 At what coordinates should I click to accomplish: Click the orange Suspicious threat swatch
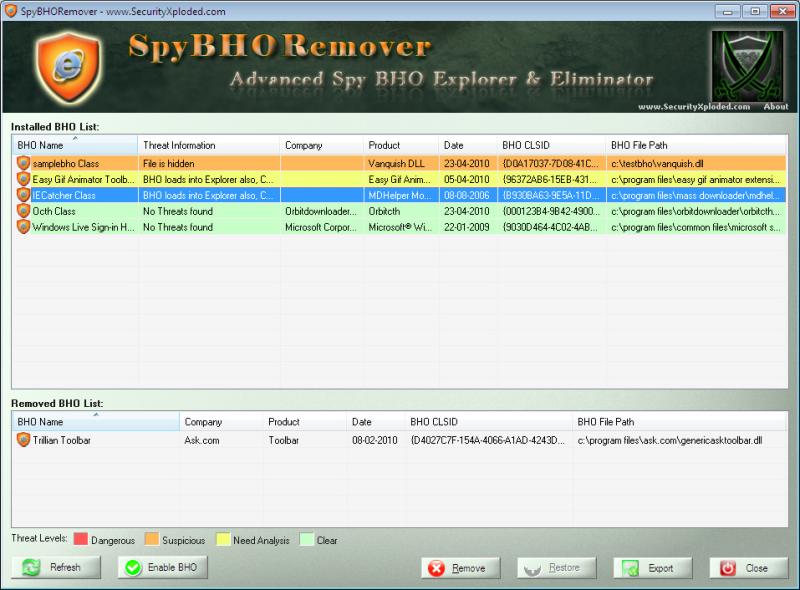pyautogui.click(x=152, y=539)
